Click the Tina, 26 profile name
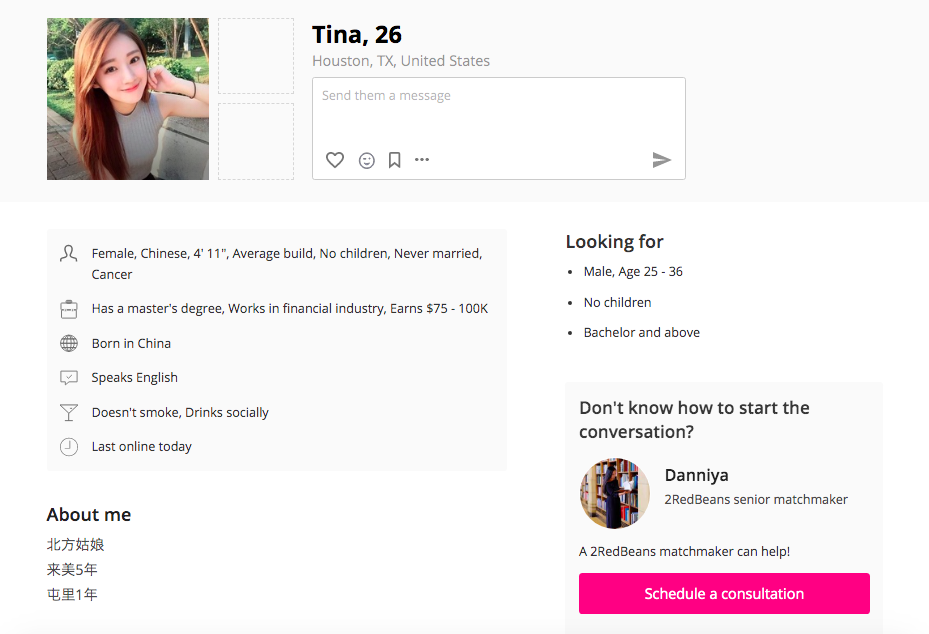Image resolution: width=929 pixels, height=634 pixels. point(357,35)
